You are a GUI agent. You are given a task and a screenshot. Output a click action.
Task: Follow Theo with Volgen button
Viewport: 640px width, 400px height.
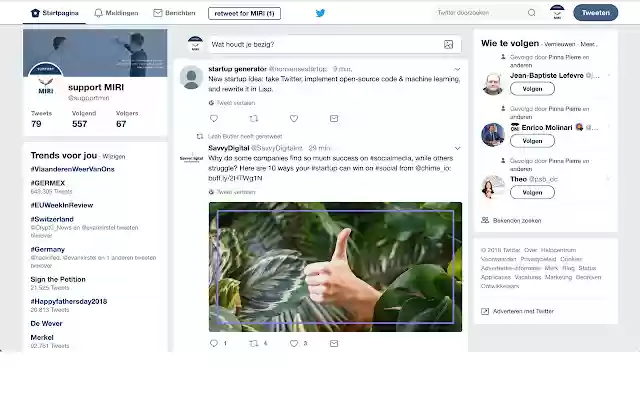[532, 192]
